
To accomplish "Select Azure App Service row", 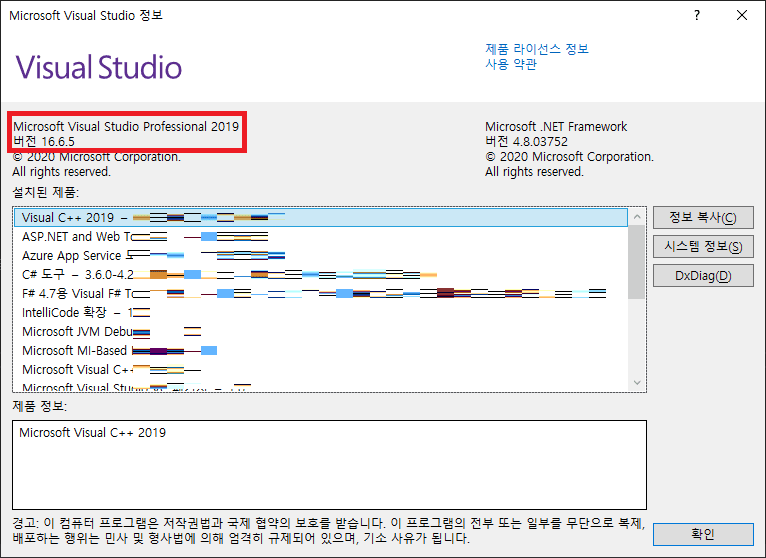I will click(x=321, y=256).
